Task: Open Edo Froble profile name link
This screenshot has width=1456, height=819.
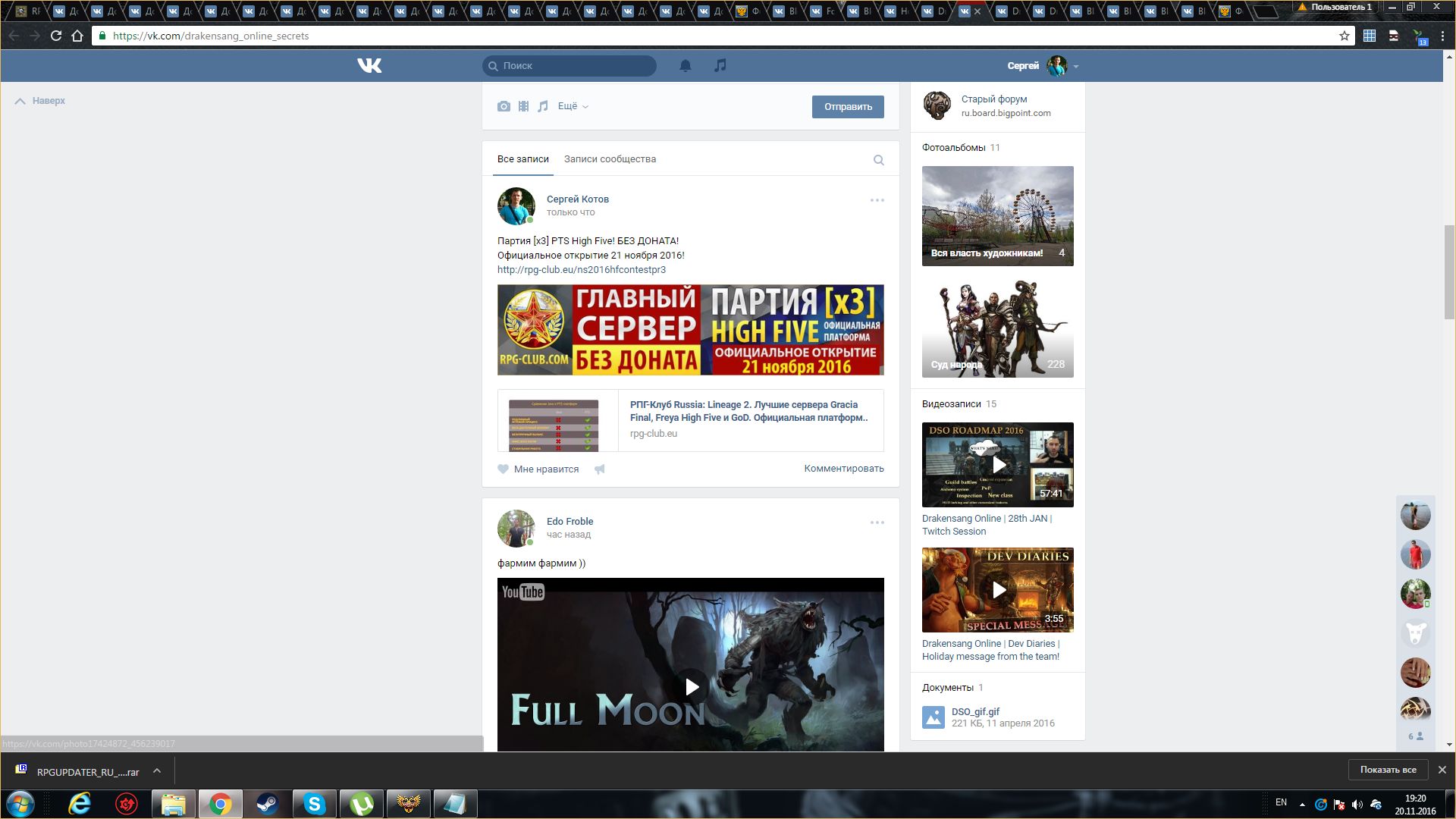Action: click(x=570, y=522)
